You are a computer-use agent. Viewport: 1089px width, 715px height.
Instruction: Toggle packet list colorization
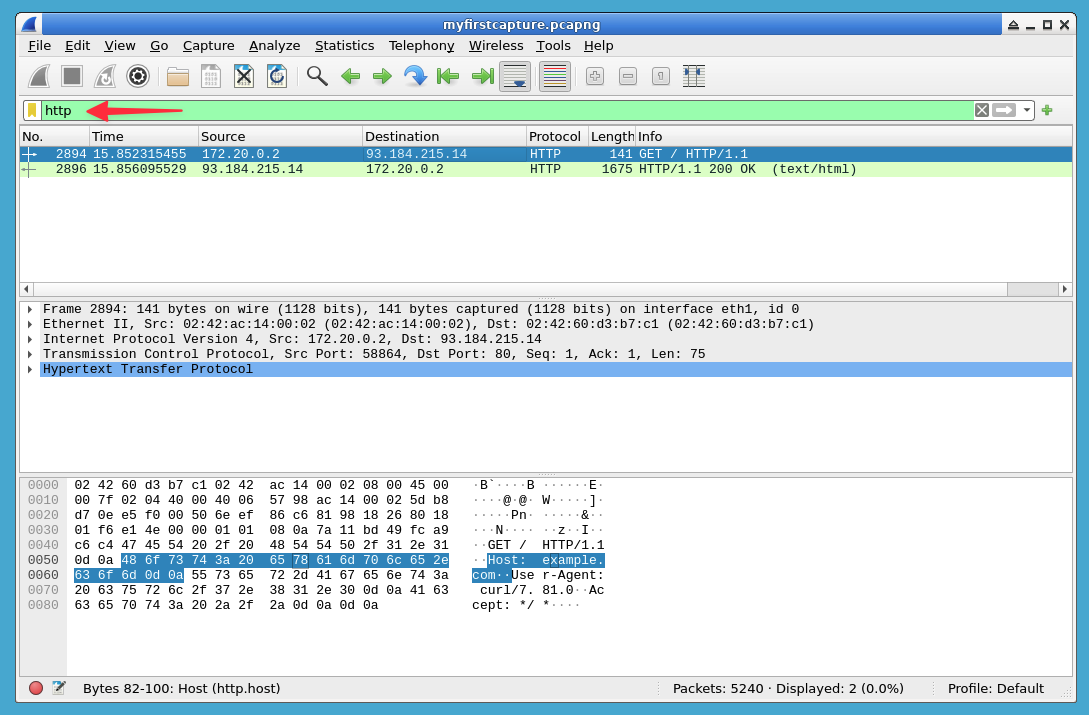(x=554, y=76)
